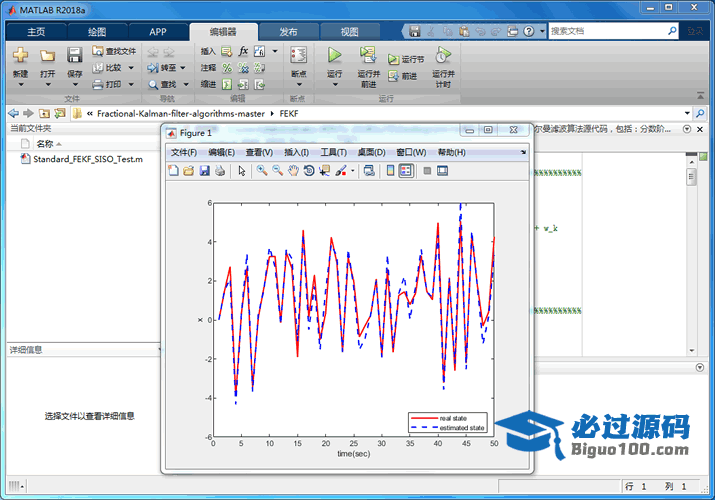This screenshot has height=500, width=715.
Task: Switch to the Plots (绘图) tab
Action: tap(97, 31)
